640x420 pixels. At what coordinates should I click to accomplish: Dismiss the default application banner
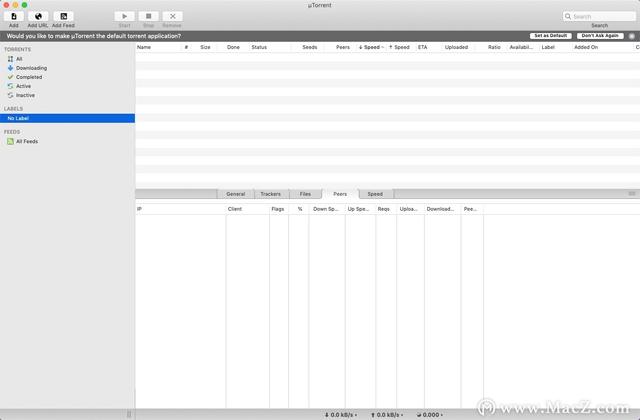pyautogui.click(x=632, y=36)
